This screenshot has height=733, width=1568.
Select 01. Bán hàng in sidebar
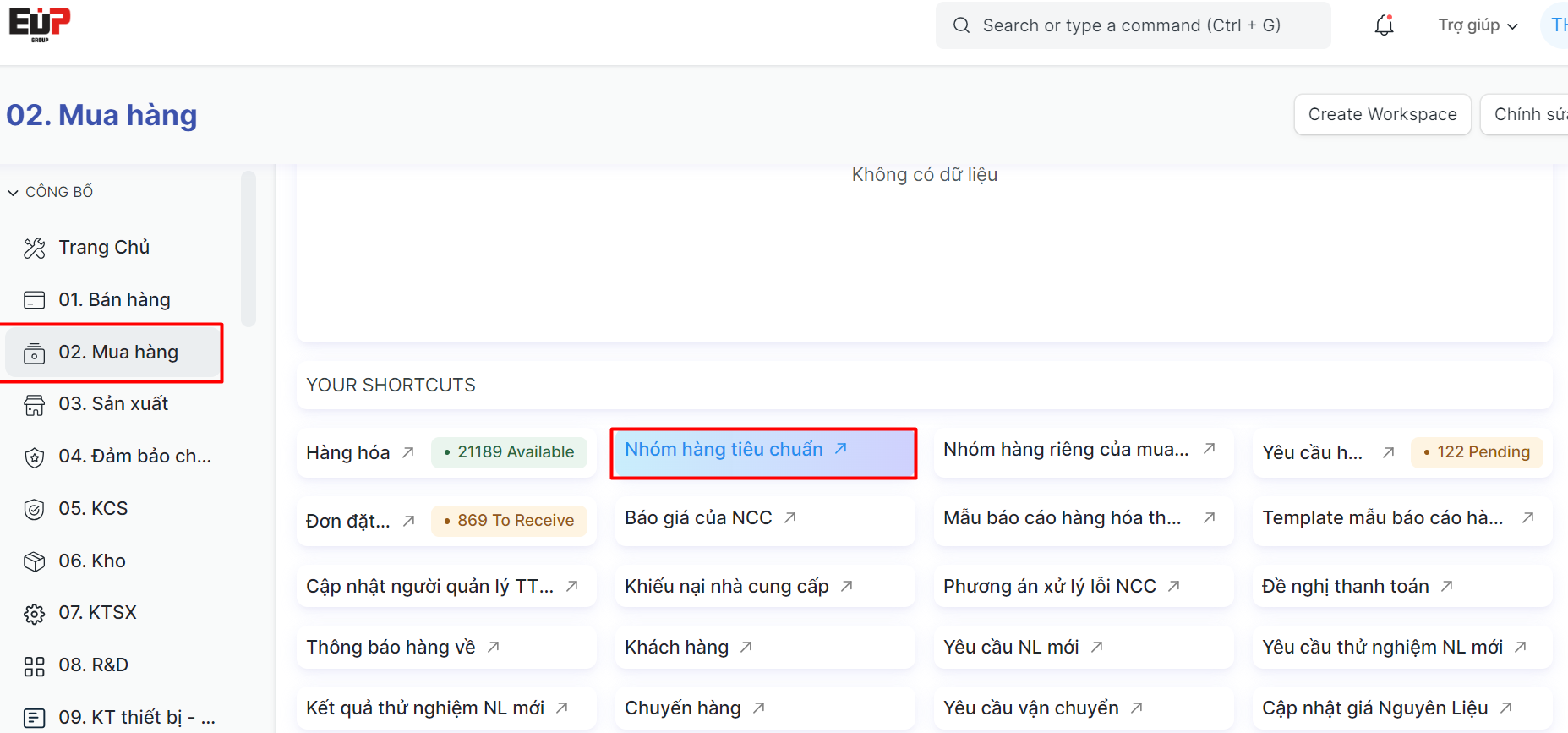click(114, 300)
